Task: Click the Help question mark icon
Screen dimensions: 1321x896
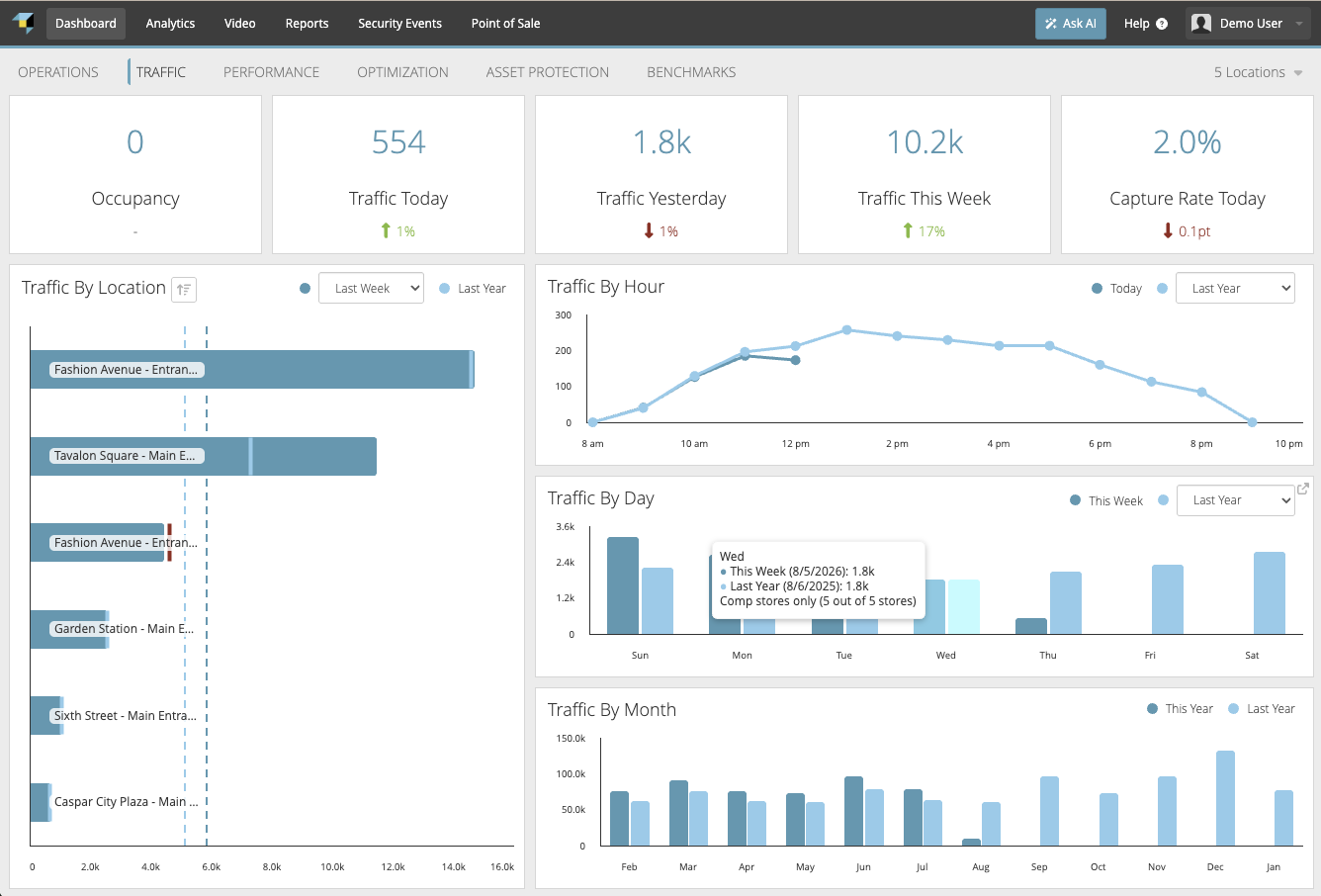Action: point(1162,24)
